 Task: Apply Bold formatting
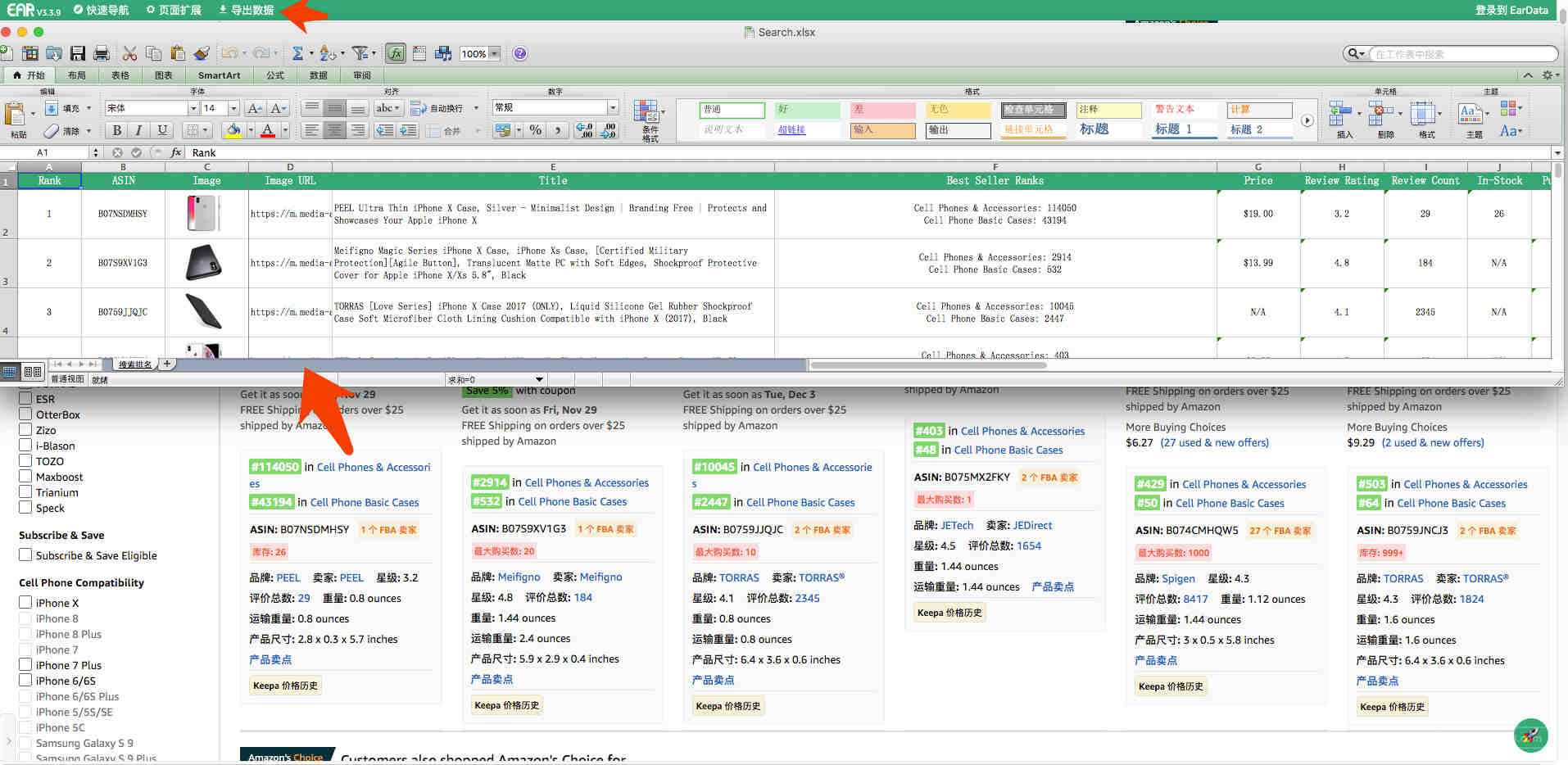116,130
